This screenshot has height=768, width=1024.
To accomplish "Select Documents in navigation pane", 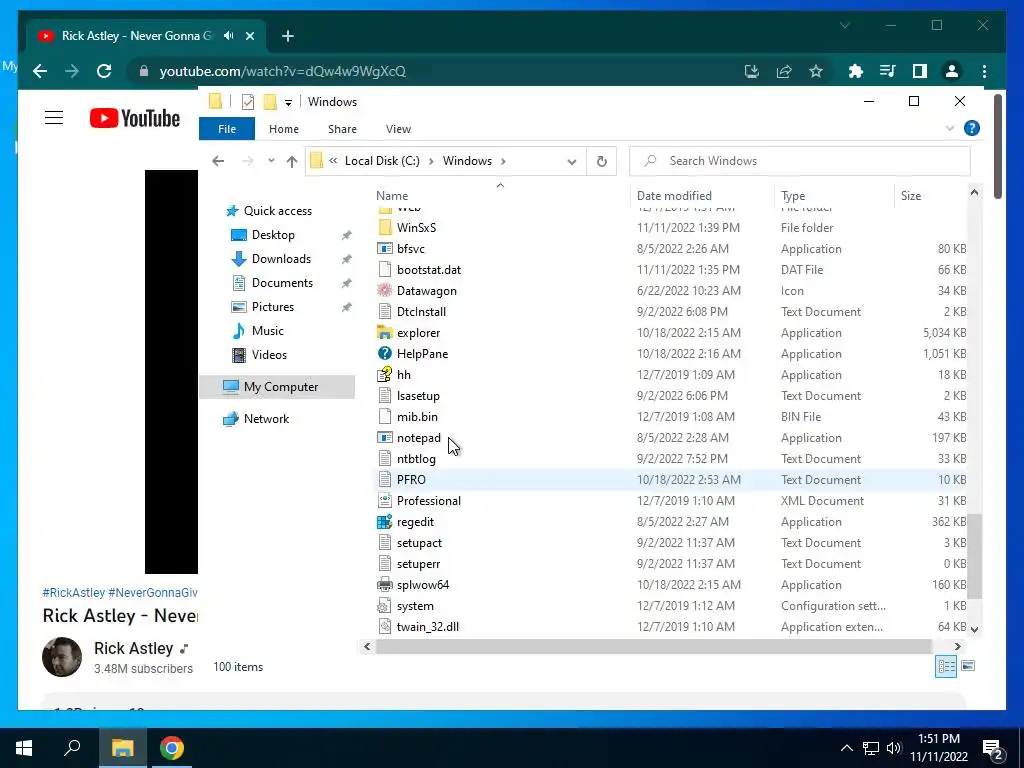I will tap(282, 283).
